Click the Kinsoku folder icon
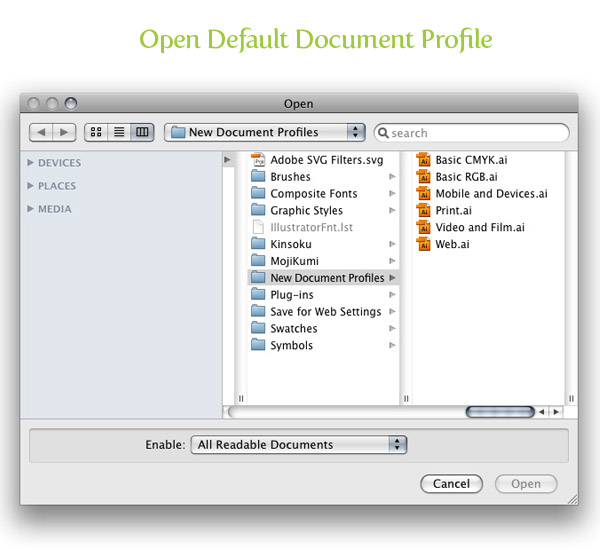The width and height of the screenshot is (600, 555). pyautogui.click(x=258, y=244)
